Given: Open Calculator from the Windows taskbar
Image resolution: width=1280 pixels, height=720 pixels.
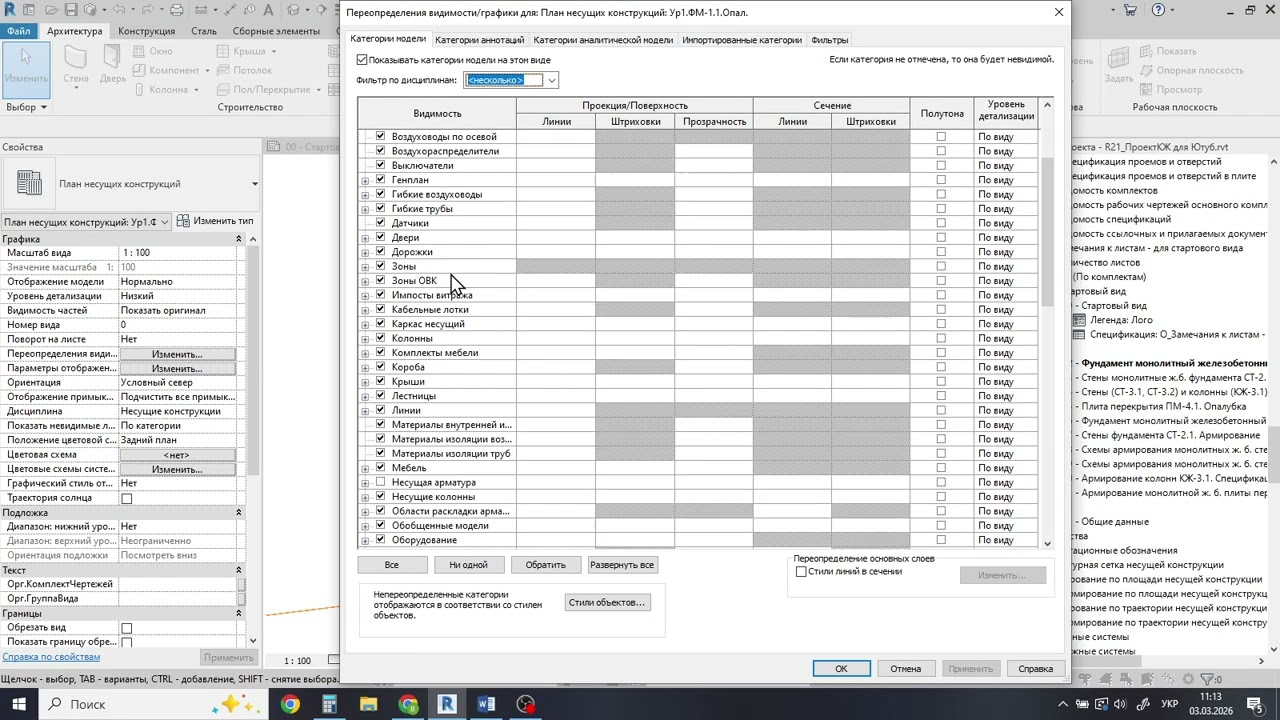Looking at the screenshot, I should pos(329,704).
